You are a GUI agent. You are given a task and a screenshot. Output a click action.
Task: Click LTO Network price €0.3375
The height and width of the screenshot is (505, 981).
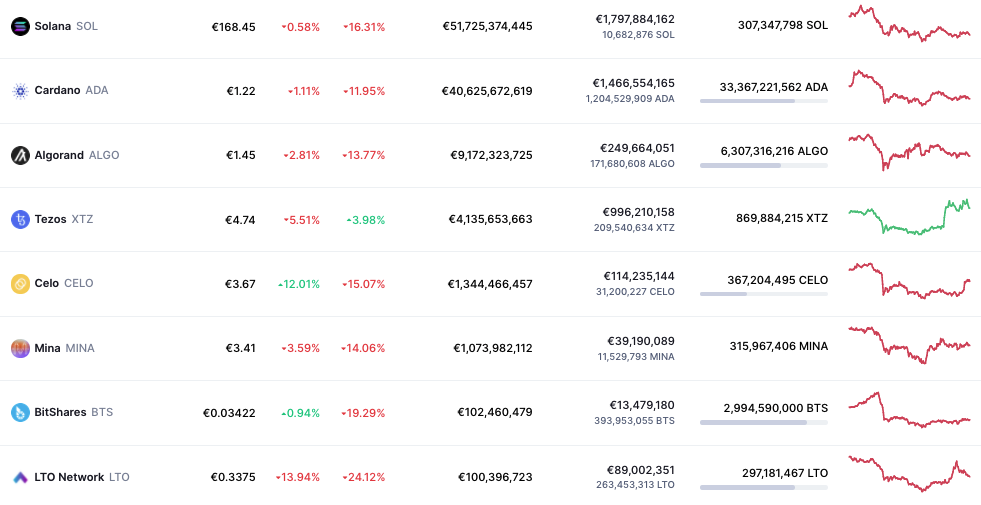[233, 477]
